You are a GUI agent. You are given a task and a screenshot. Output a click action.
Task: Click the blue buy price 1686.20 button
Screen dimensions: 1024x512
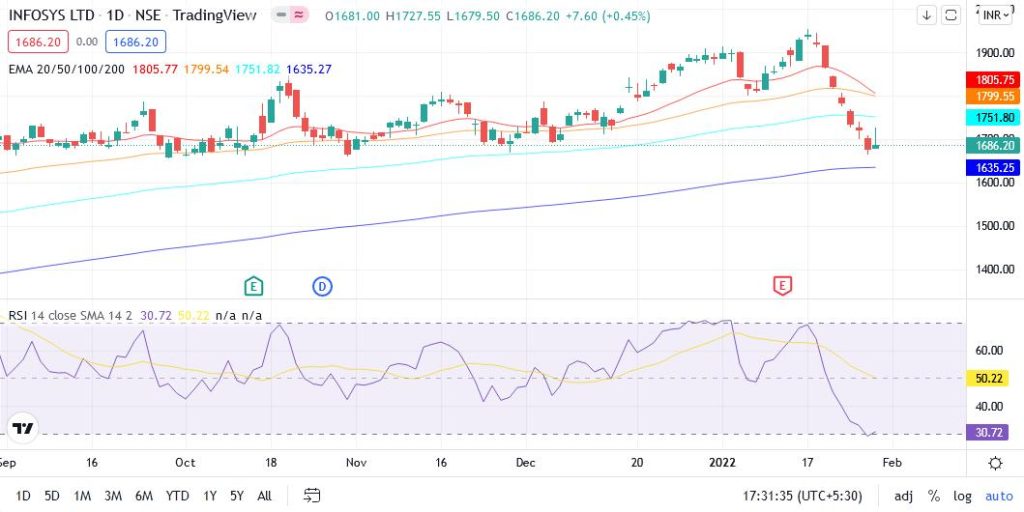click(x=135, y=41)
